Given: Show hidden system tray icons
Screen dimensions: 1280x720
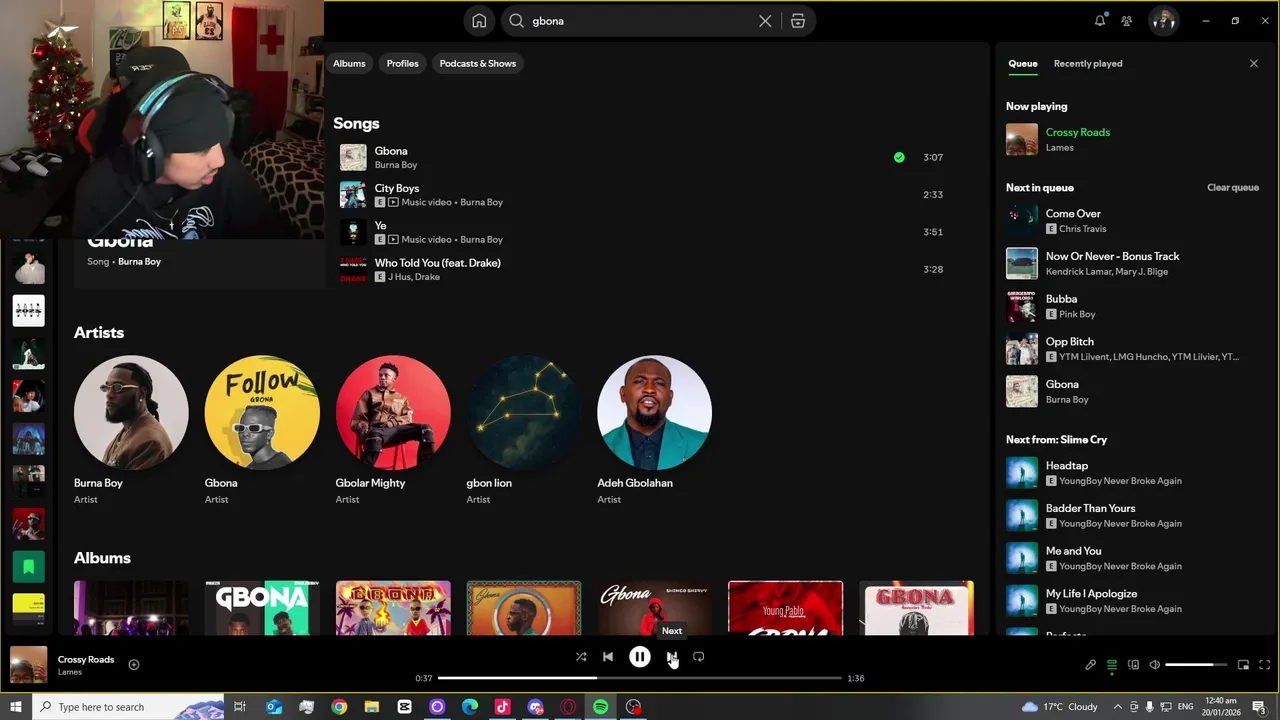Looking at the screenshot, I should [1117, 707].
